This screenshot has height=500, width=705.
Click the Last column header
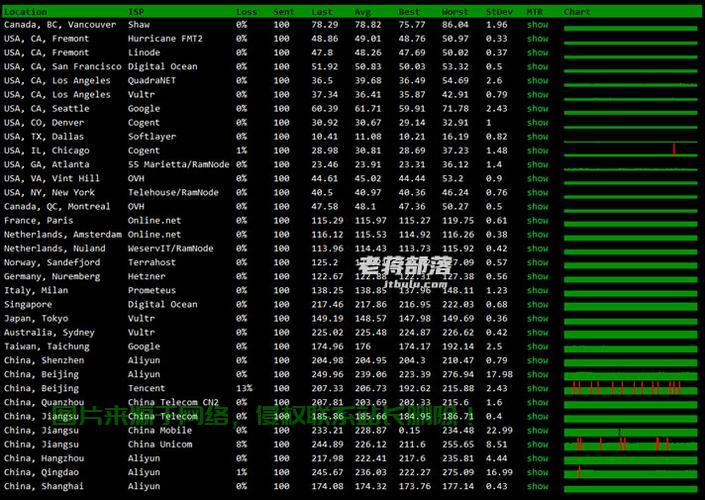pos(322,12)
